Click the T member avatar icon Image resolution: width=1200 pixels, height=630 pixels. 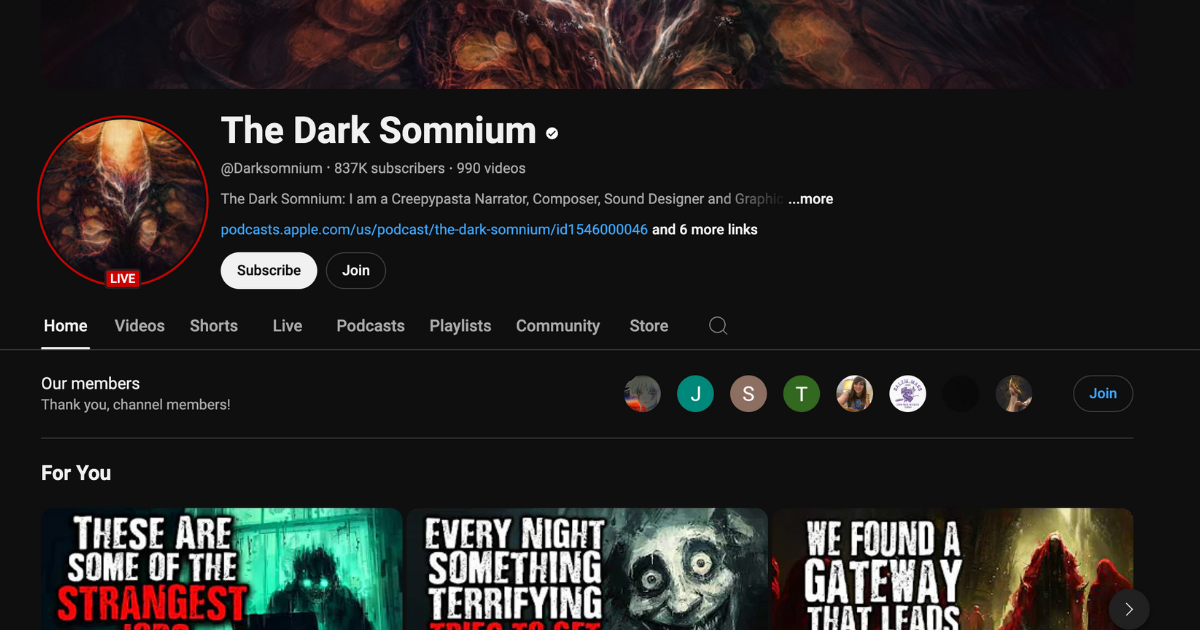click(801, 393)
